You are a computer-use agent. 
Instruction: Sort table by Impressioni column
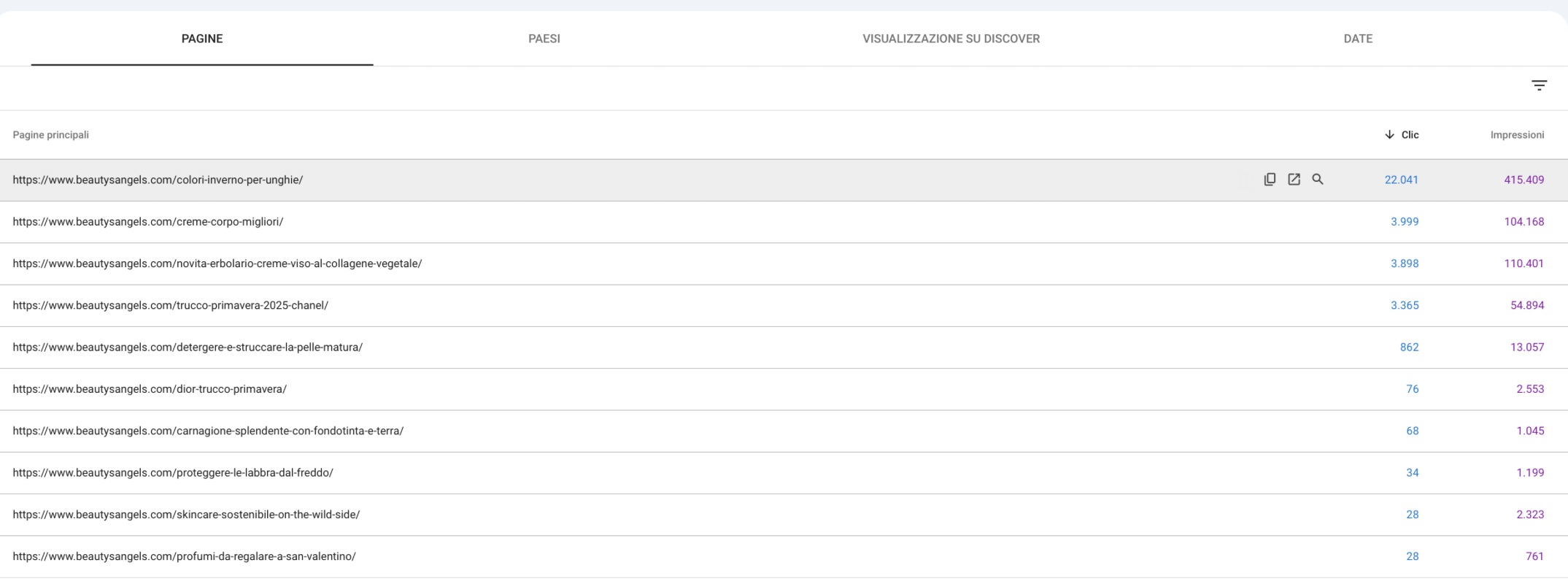pyautogui.click(x=1517, y=135)
